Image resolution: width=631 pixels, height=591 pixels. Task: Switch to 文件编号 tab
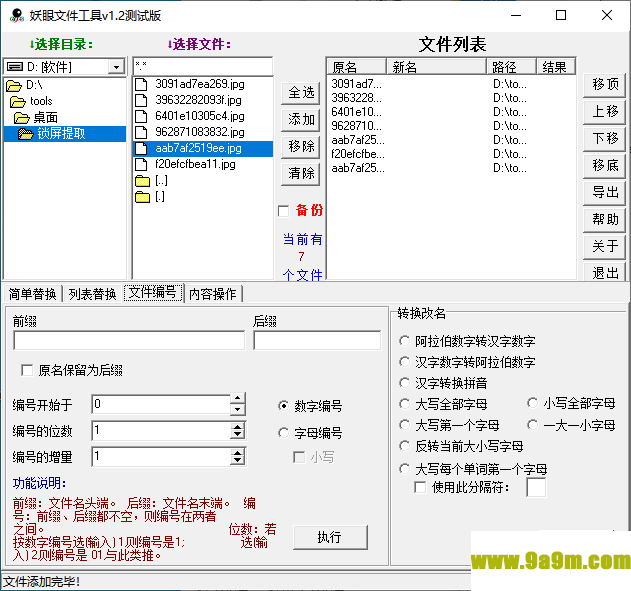153,292
